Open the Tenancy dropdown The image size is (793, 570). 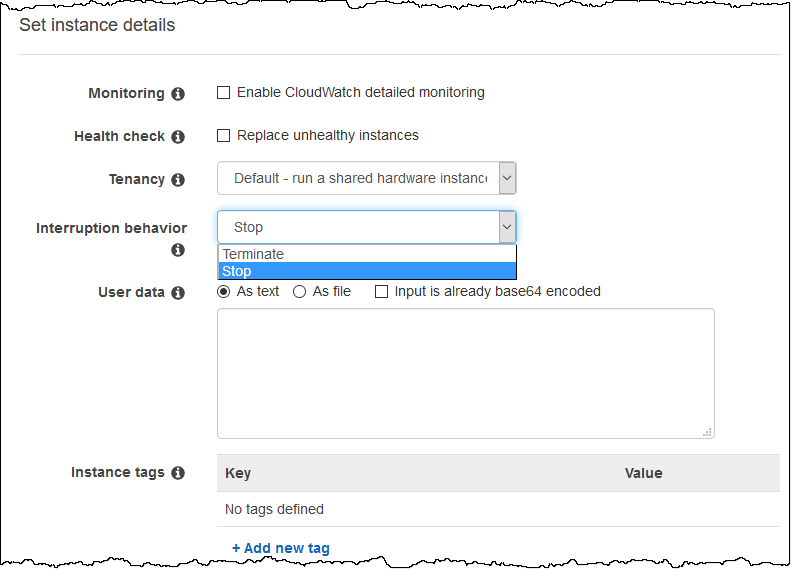pos(366,179)
